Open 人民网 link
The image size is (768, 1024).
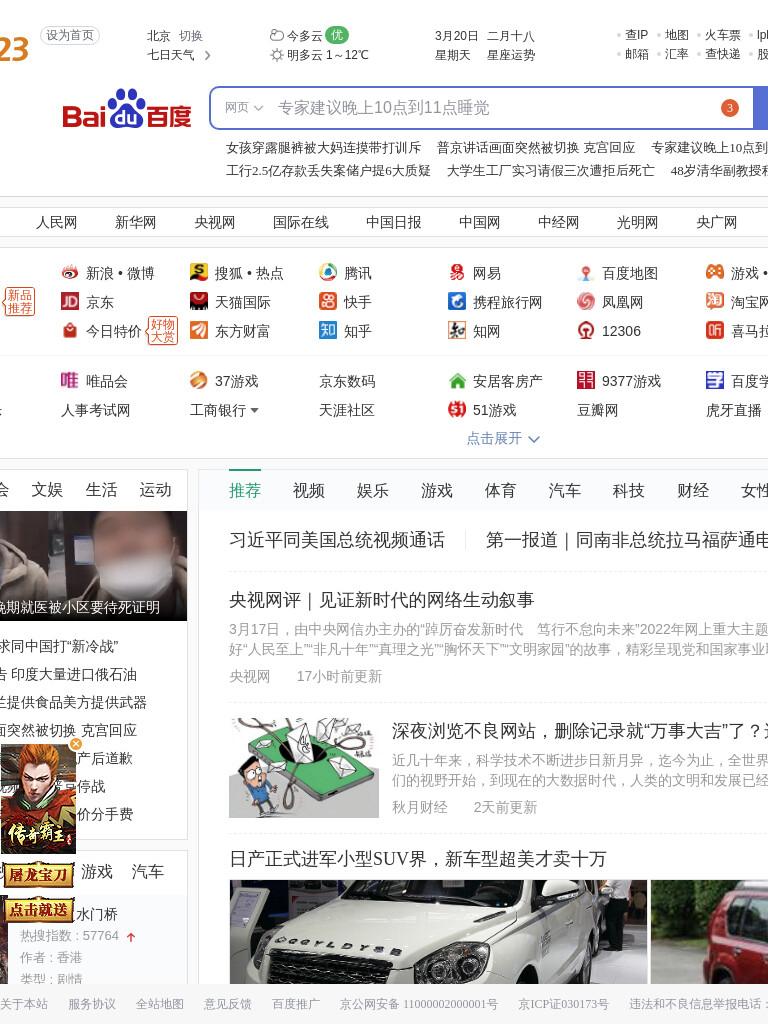(57, 223)
